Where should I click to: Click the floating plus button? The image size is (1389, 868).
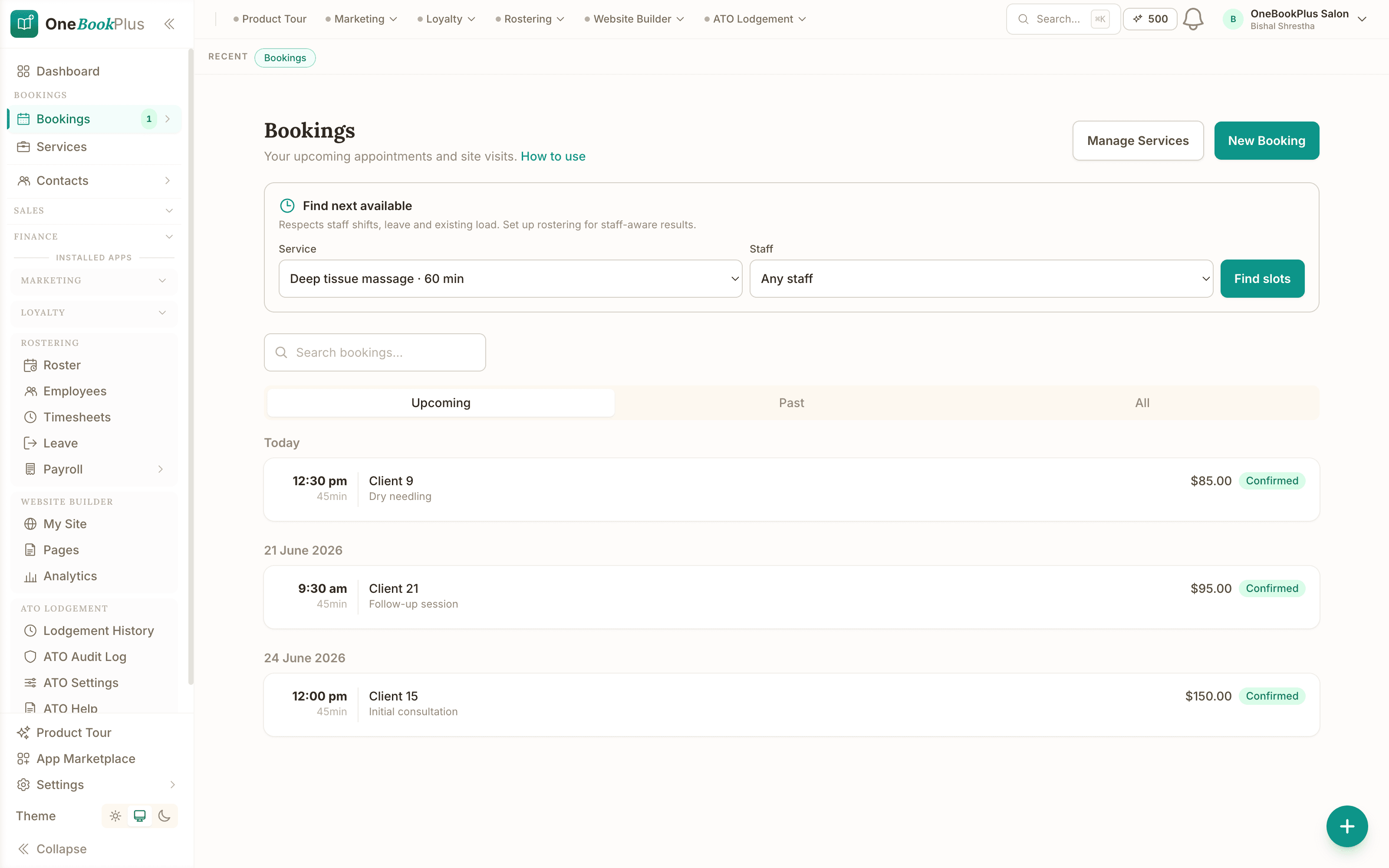(x=1346, y=826)
